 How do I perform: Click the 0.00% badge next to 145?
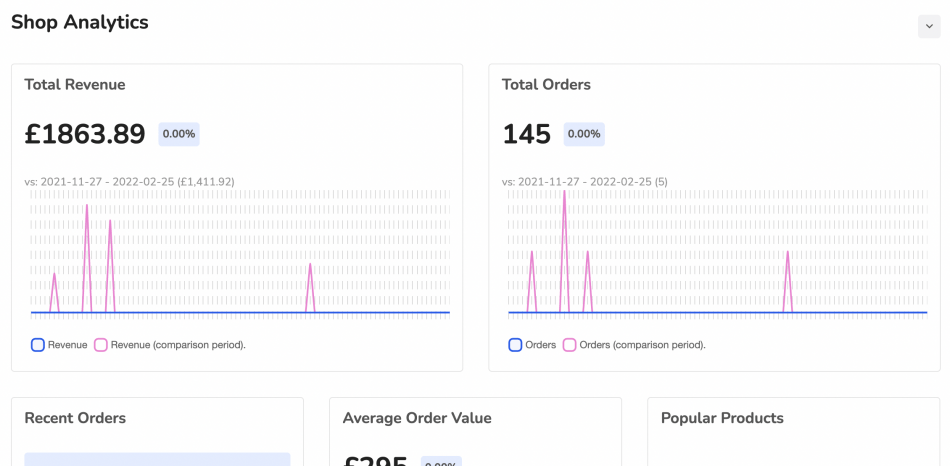[584, 134]
